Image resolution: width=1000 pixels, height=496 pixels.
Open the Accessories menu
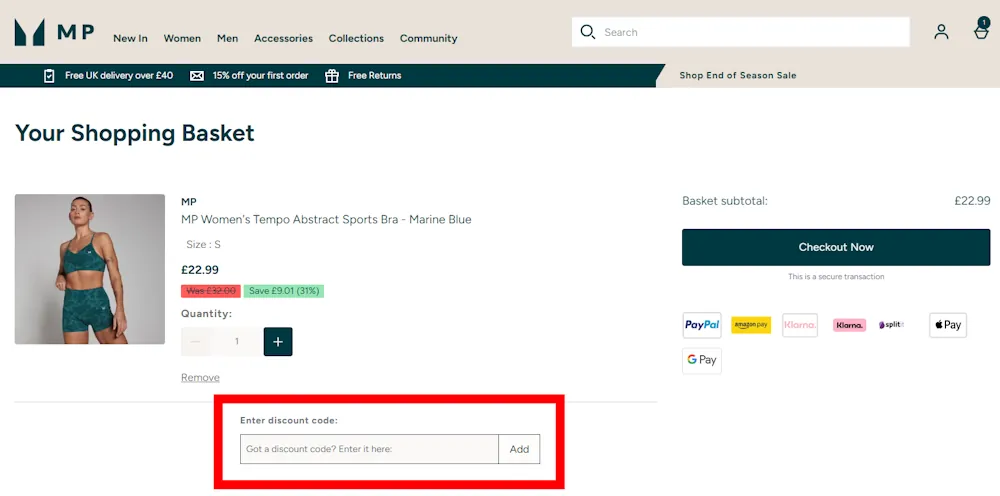(284, 38)
